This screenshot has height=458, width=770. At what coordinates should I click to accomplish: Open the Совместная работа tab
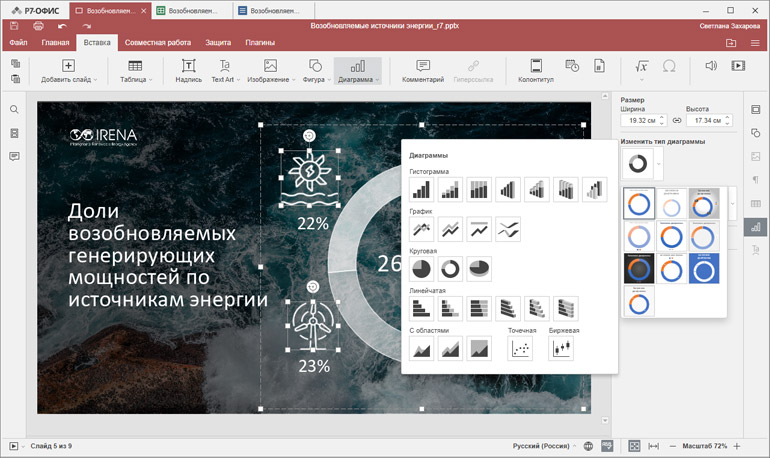tap(160, 43)
